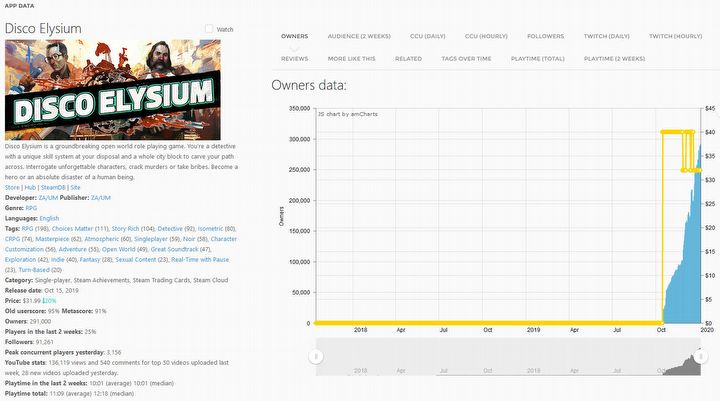720x401 pixels.
Task: Open the Store link
Action: click(12, 187)
